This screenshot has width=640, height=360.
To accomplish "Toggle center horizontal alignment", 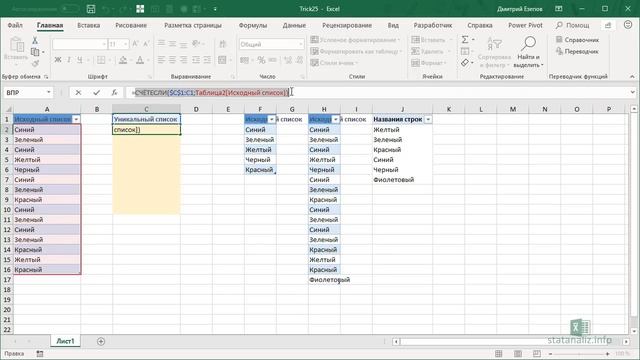I will [x=173, y=60].
